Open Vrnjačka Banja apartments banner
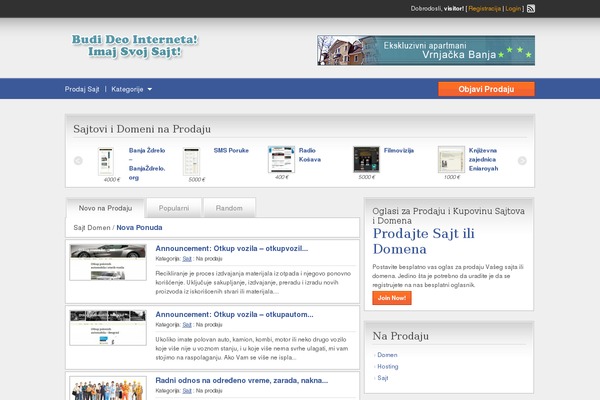 426,51
